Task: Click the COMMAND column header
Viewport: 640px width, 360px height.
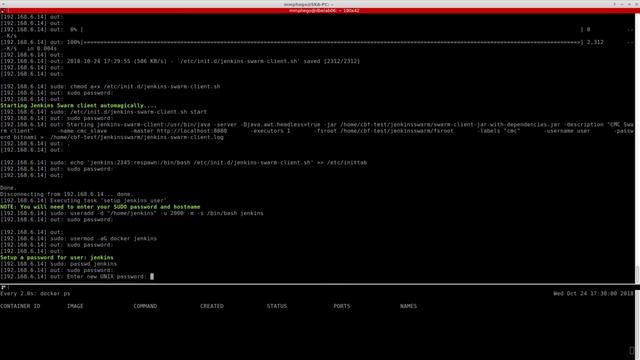Action: tap(145, 306)
